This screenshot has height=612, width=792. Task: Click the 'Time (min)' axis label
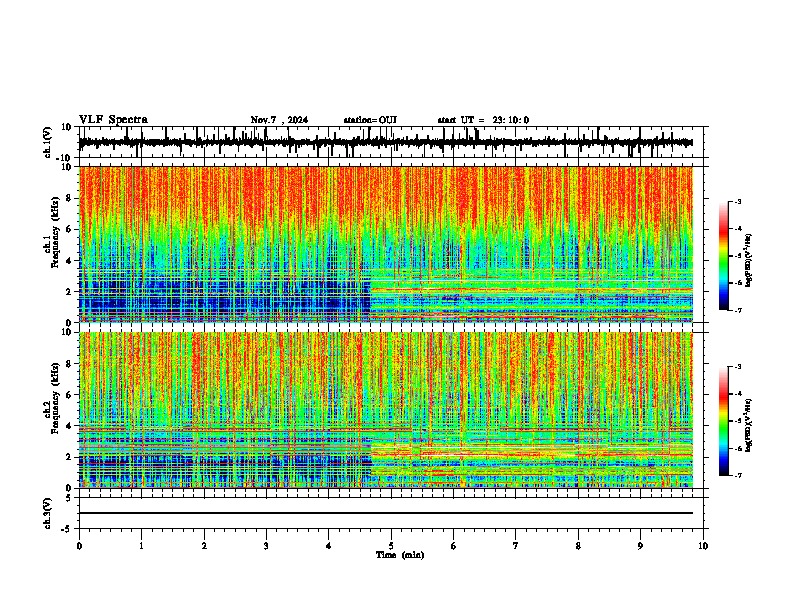pos(400,555)
